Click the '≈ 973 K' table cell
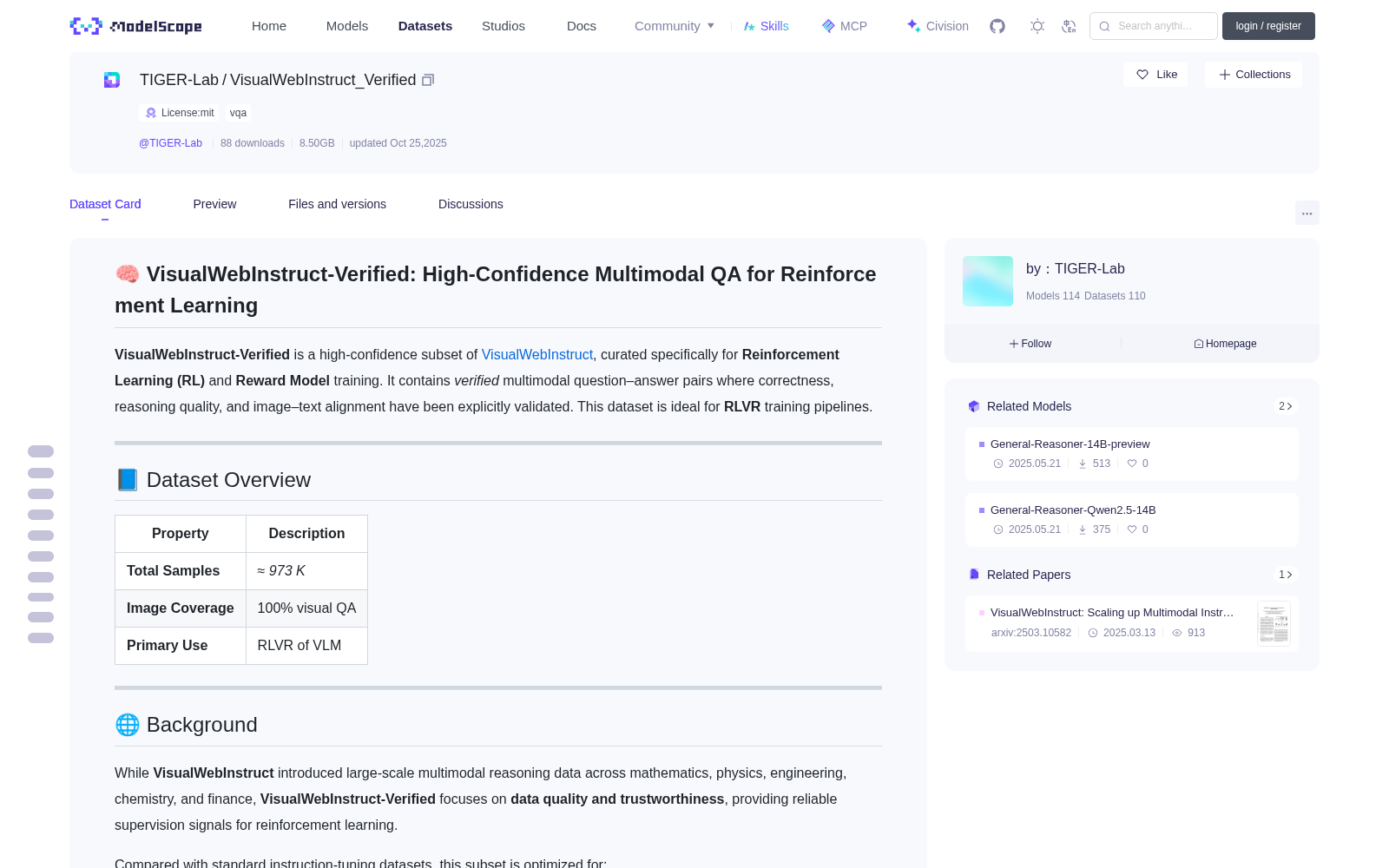This screenshot has height=868, width=1389. [x=306, y=571]
